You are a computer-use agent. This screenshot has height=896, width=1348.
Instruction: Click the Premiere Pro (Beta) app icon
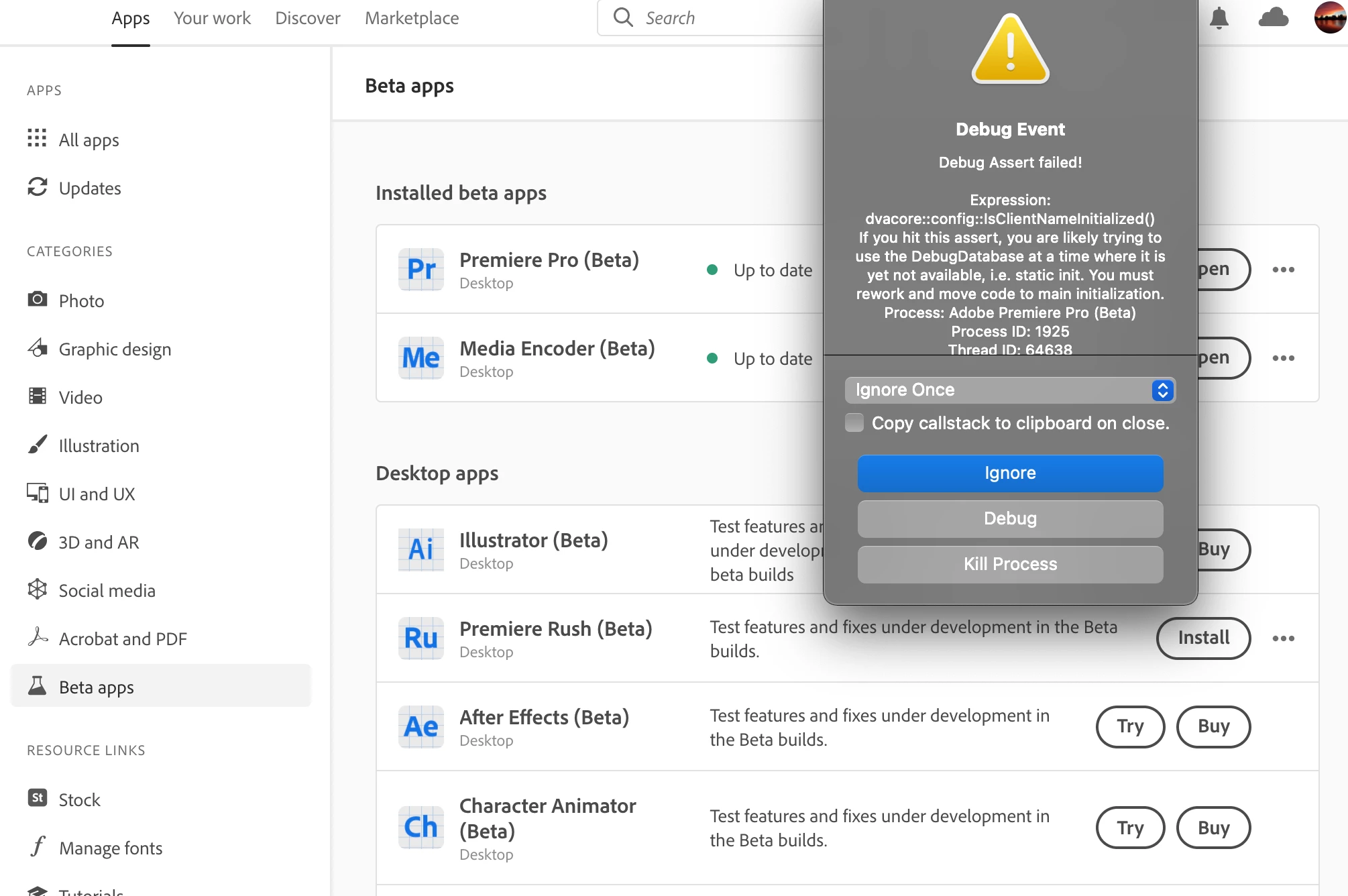421,270
